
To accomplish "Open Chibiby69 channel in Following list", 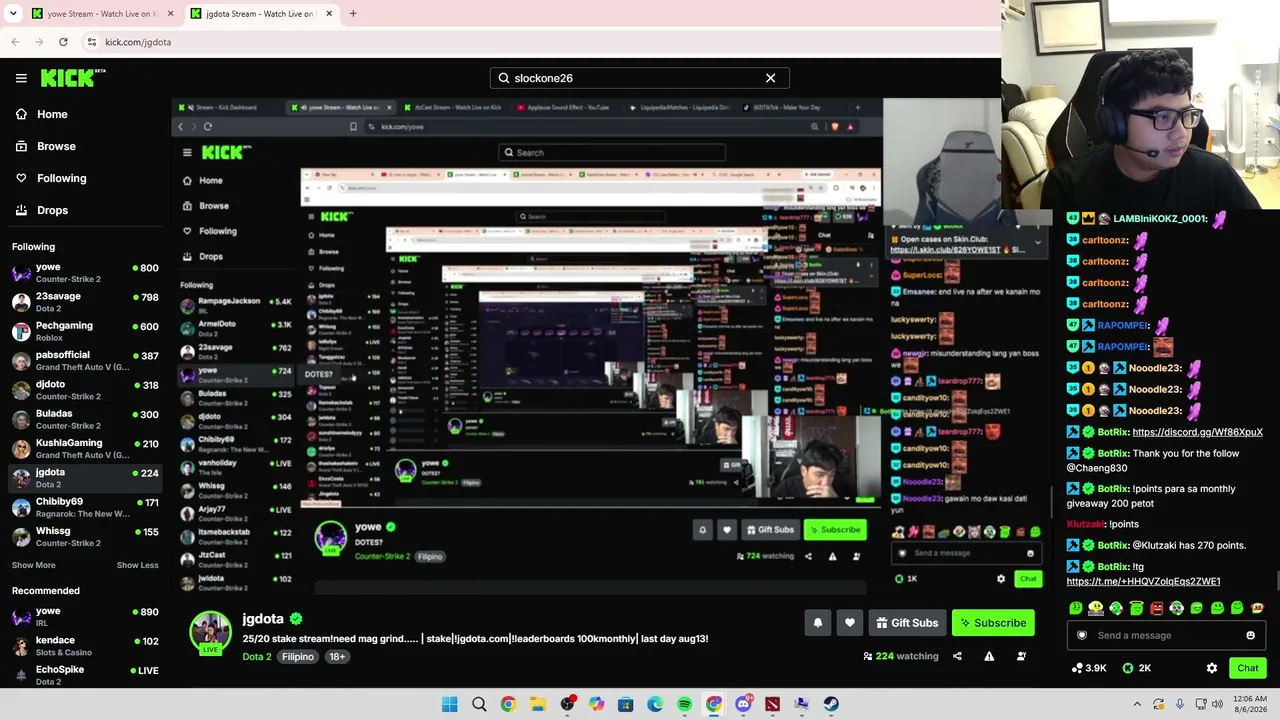I will pyautogui.click(x=85, y=507).
